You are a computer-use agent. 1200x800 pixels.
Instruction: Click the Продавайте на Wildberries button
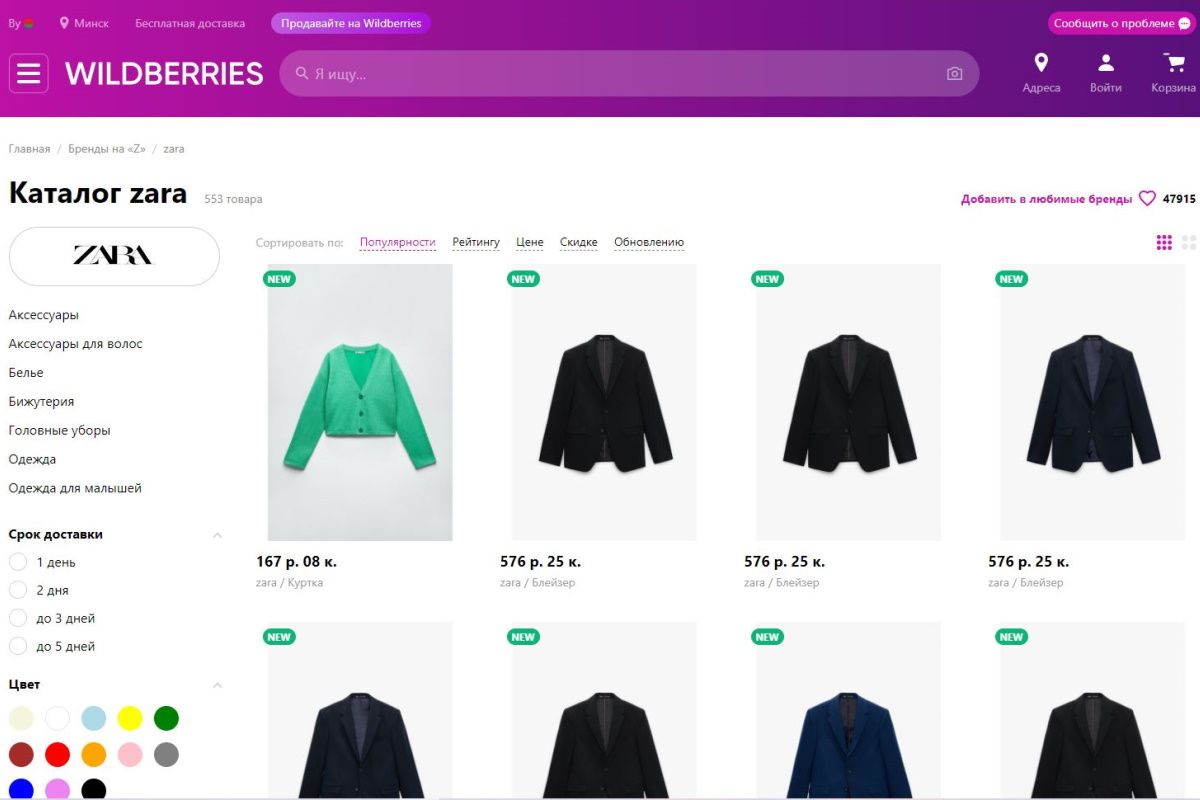point(351,23)
